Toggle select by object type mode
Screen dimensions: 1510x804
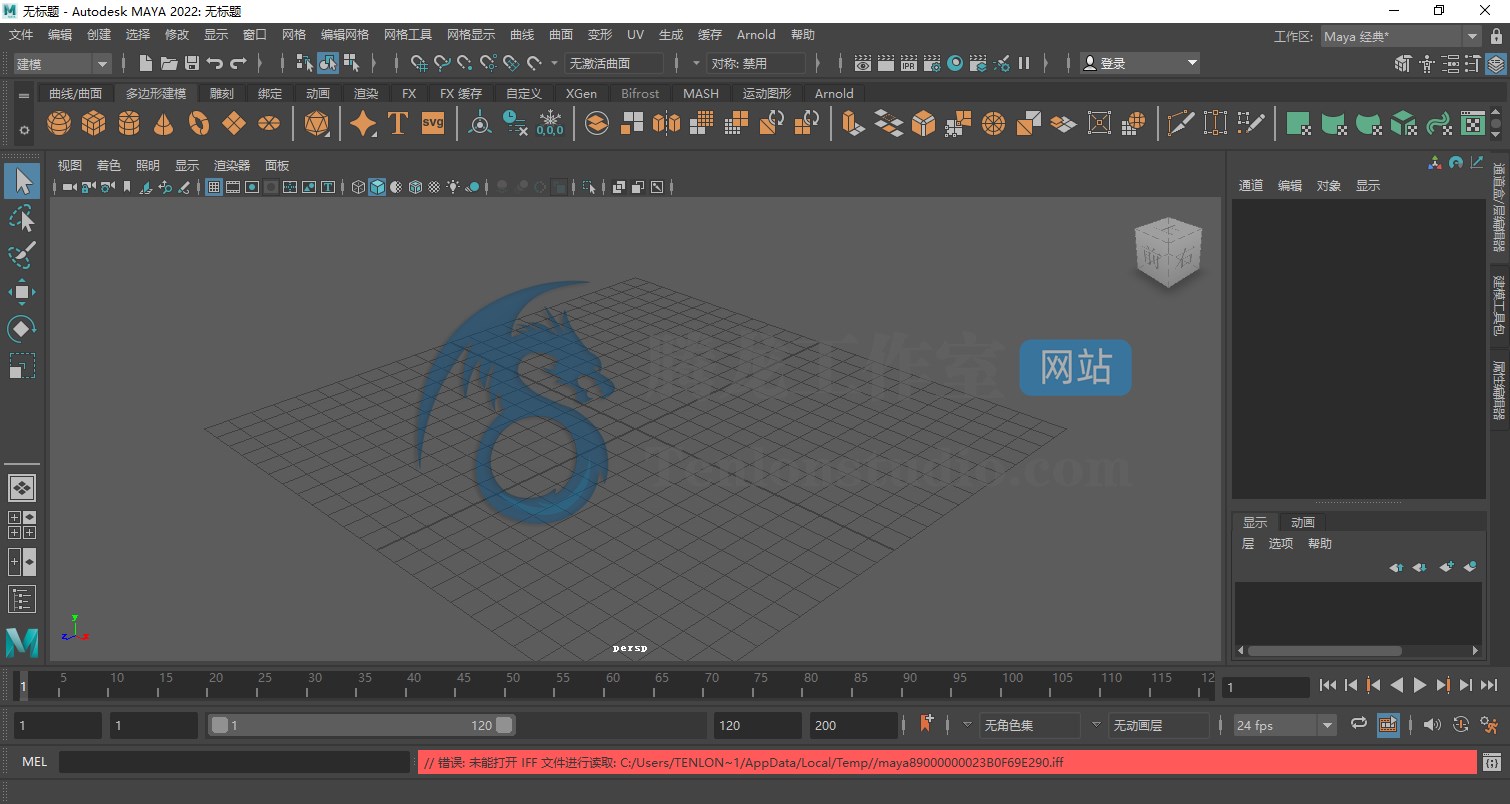pos(328,63)
